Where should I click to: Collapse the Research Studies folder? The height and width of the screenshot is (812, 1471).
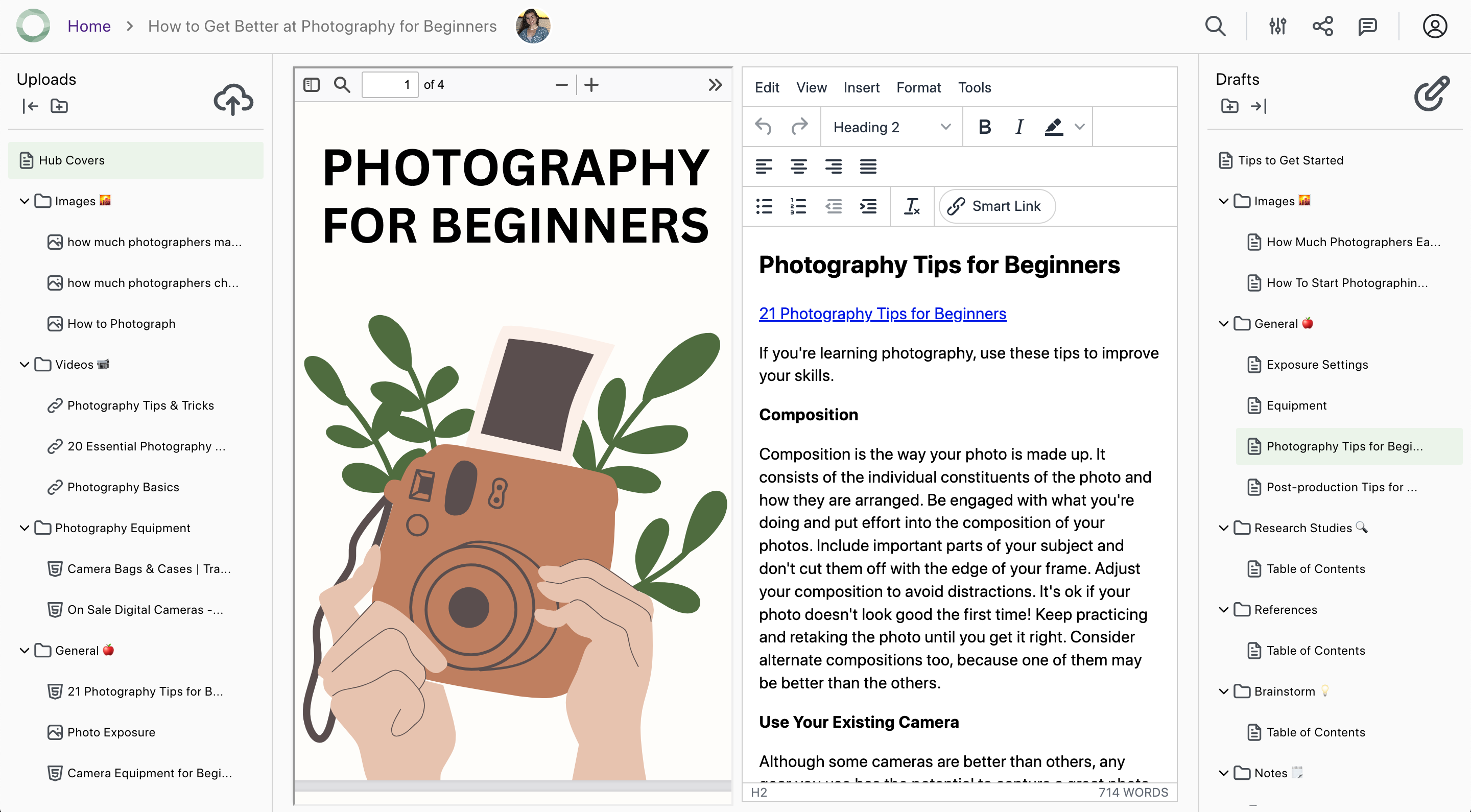1224,528
